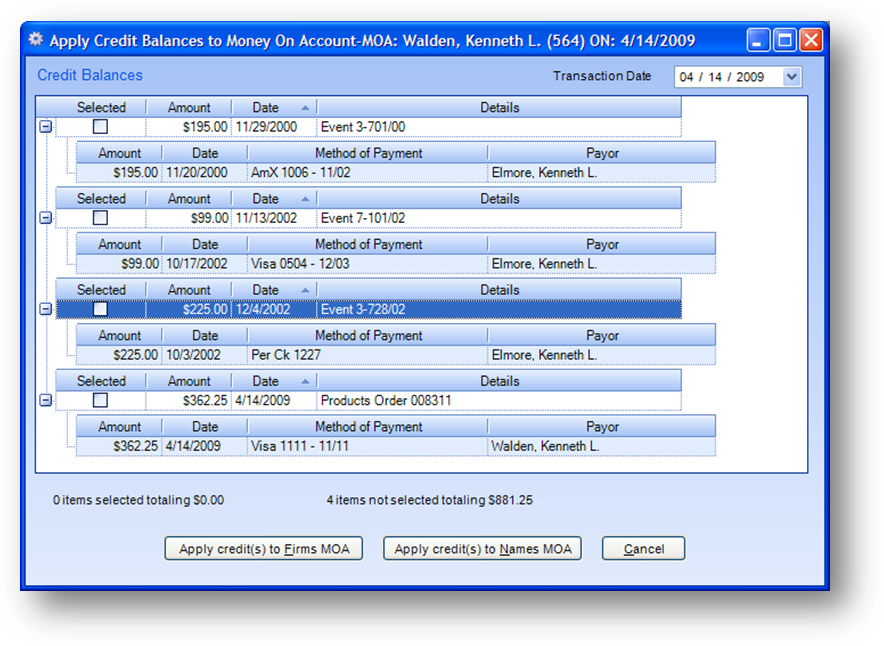Select the highlighted 'Event 3-728/02' cell
The width and height of the screenshot is (884, 646).
(x=499, y=309)
